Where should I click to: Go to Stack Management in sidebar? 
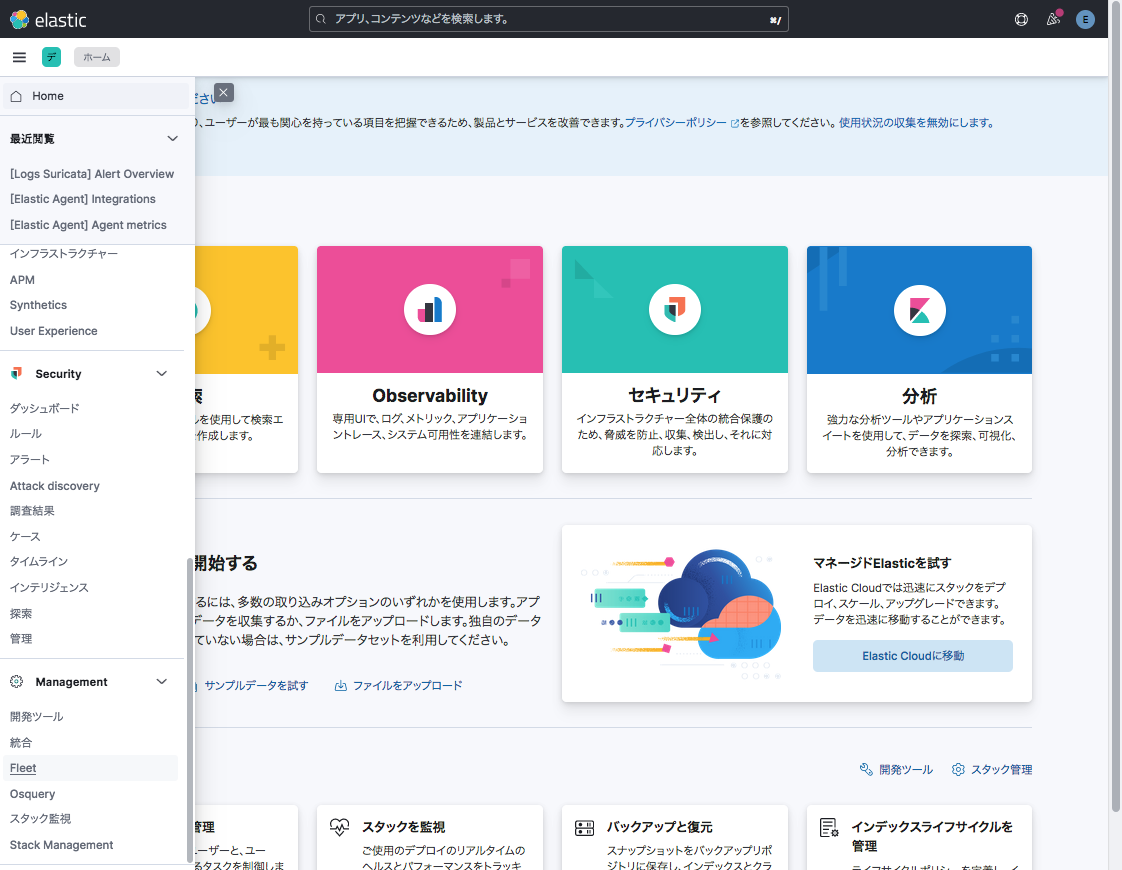click(62, 845)
